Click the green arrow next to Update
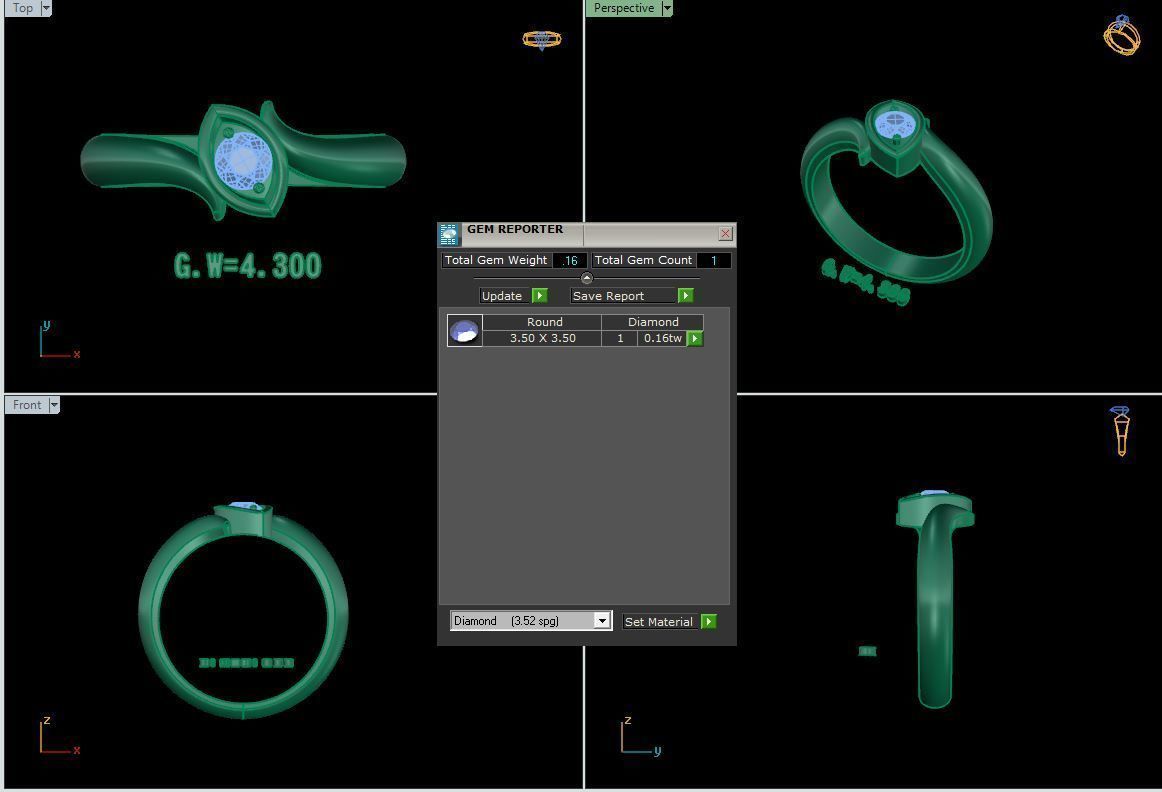 coord(540,296)
